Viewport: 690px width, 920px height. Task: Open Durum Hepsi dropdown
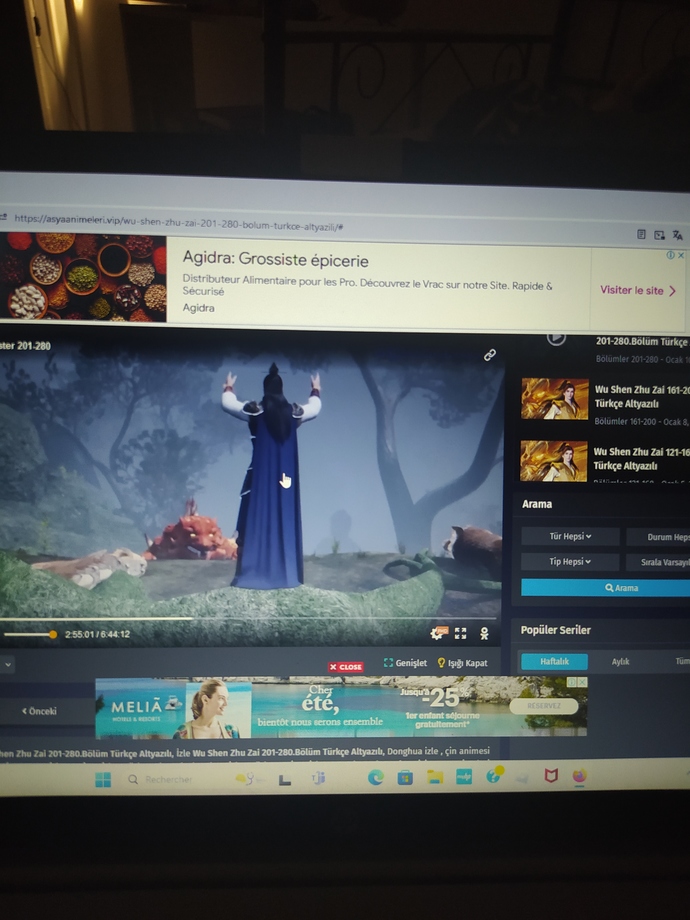pos(658,537)
